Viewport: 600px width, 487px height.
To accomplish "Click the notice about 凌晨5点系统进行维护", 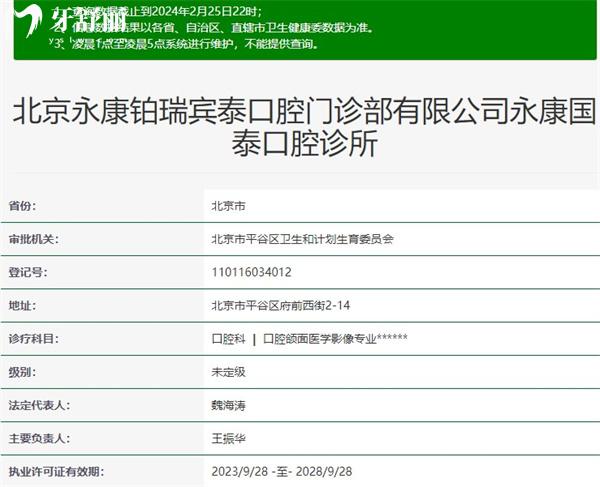I will (x=185, y=44).
